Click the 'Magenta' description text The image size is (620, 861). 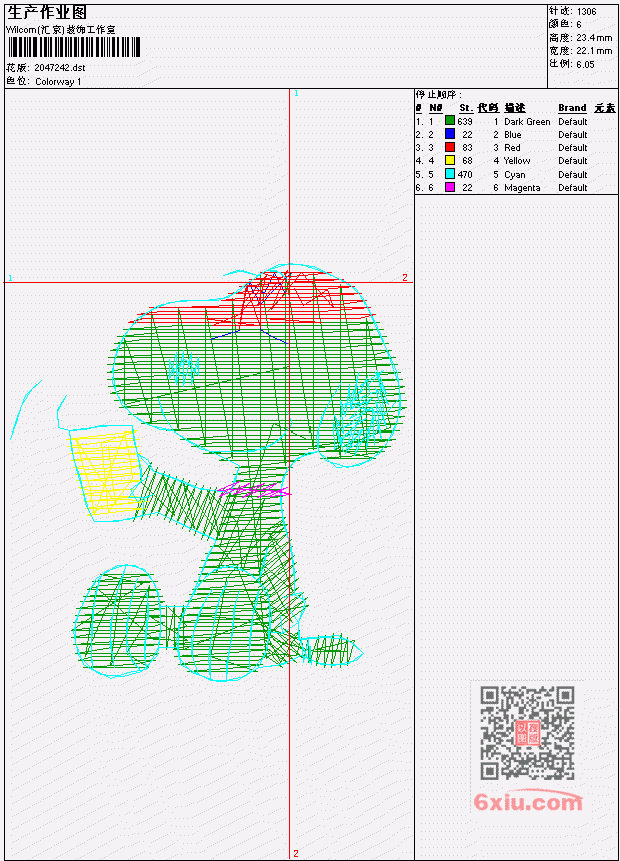pos(522,188)
